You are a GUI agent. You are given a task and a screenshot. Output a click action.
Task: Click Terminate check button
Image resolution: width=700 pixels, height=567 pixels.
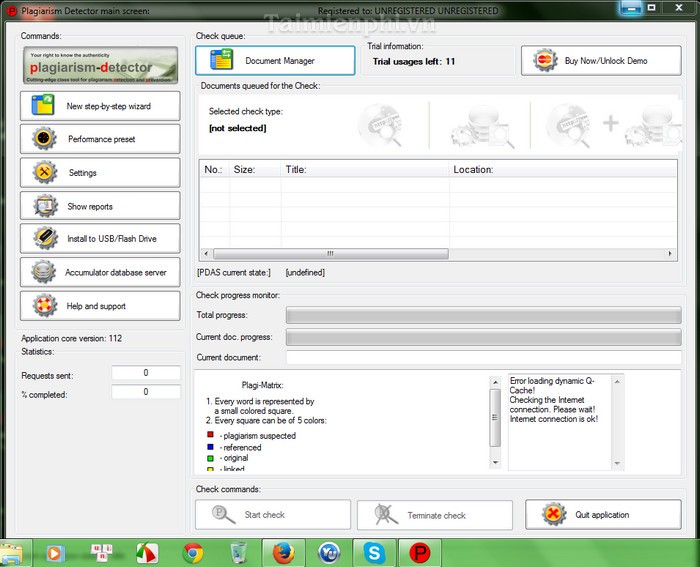pos(436,515)
